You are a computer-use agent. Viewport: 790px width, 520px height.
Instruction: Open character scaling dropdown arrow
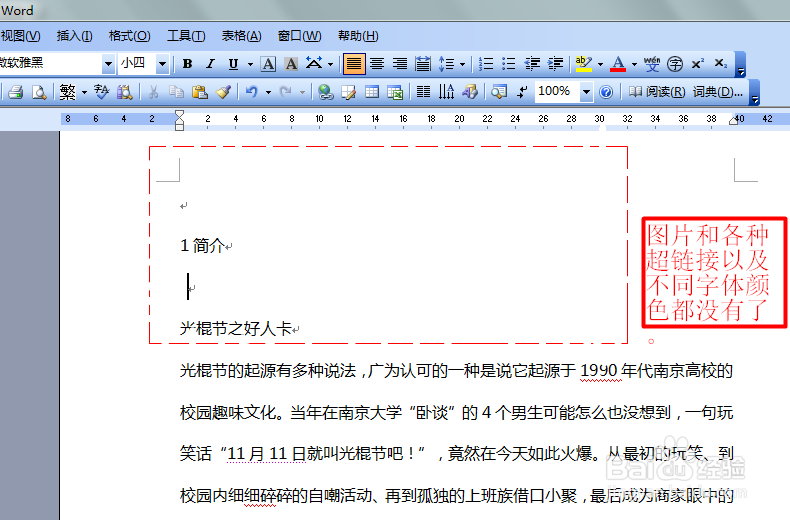coord(331,64)
